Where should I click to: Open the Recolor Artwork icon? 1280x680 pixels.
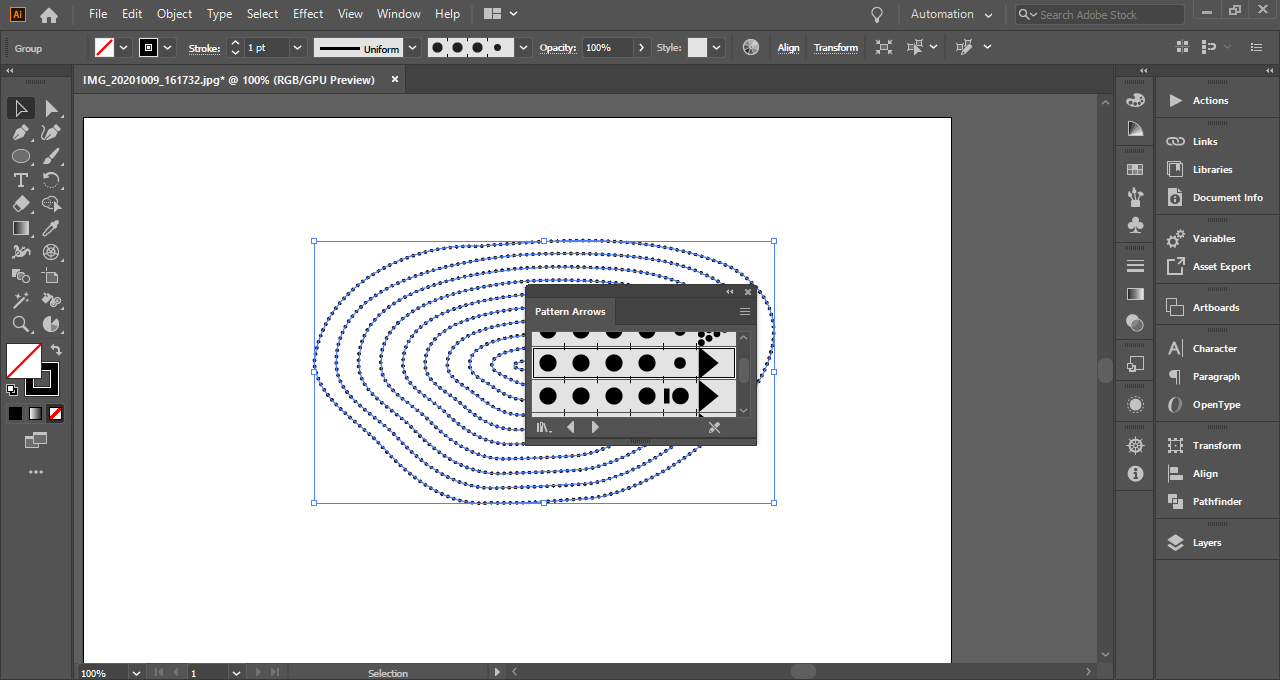751,47
